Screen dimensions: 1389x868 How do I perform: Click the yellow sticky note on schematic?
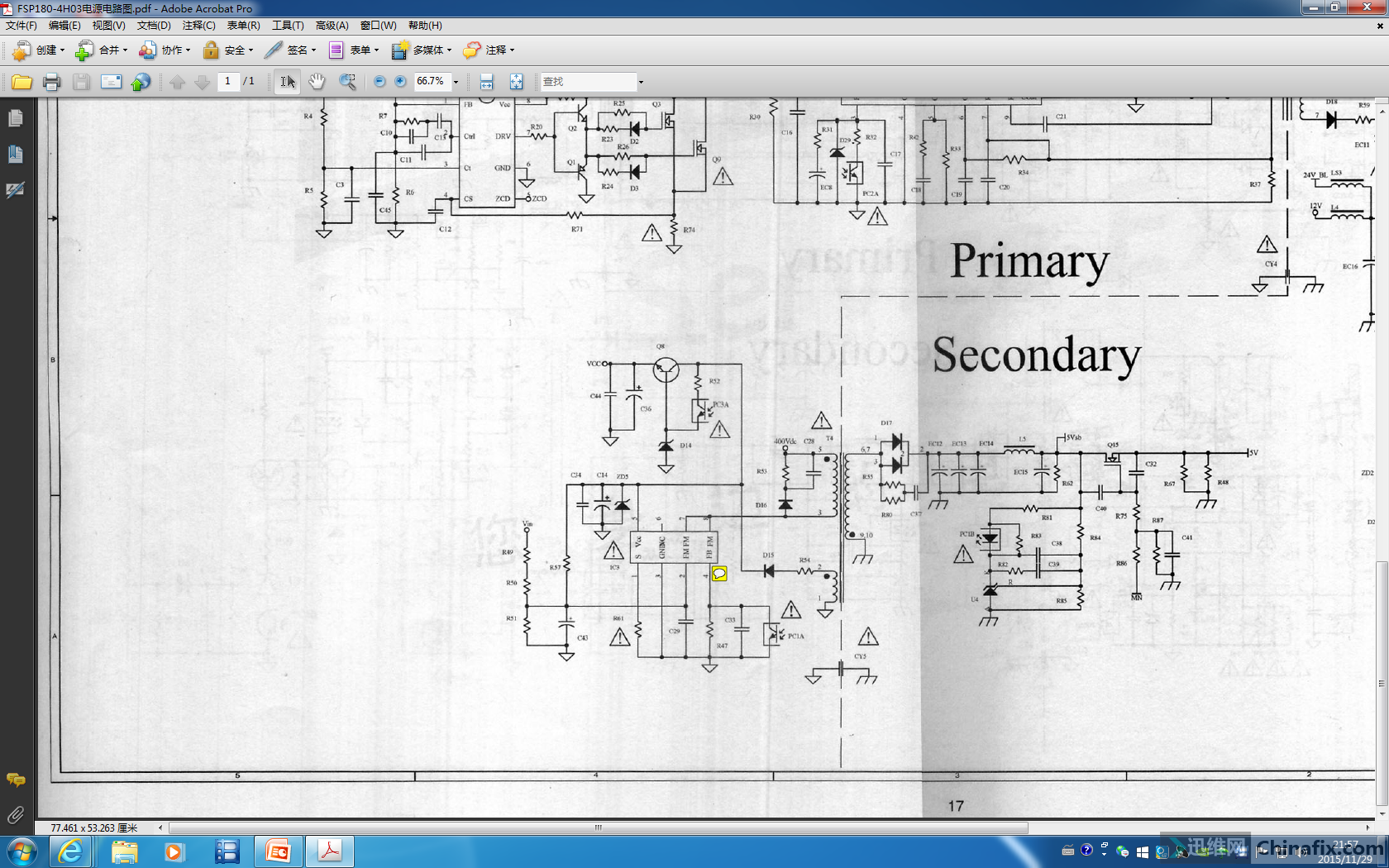[719, 574]
